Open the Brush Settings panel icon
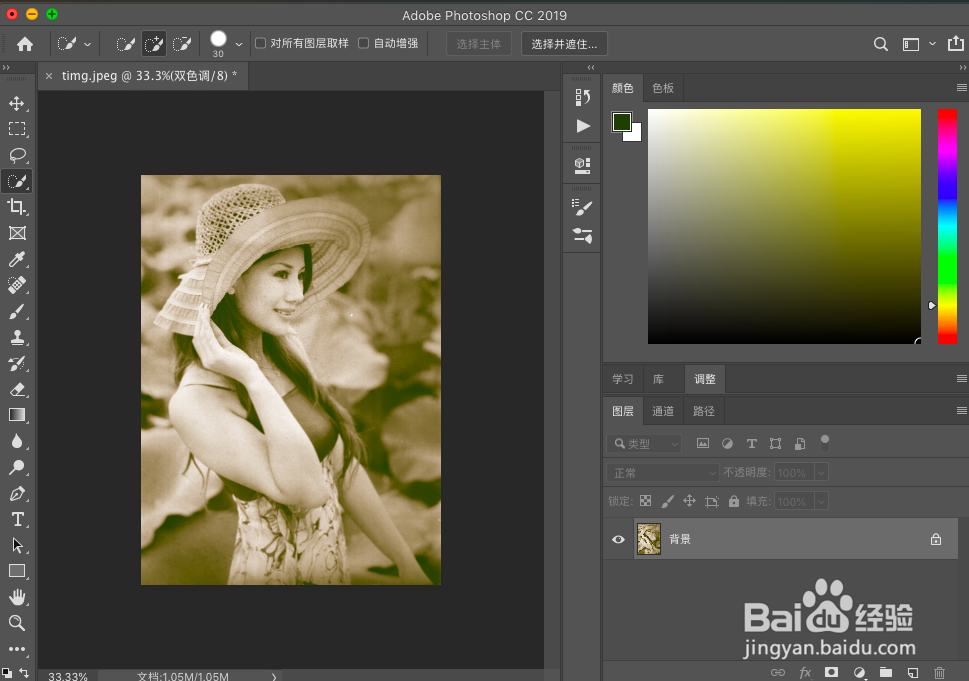Screen dimensions: 969x681 pos(582,207)
